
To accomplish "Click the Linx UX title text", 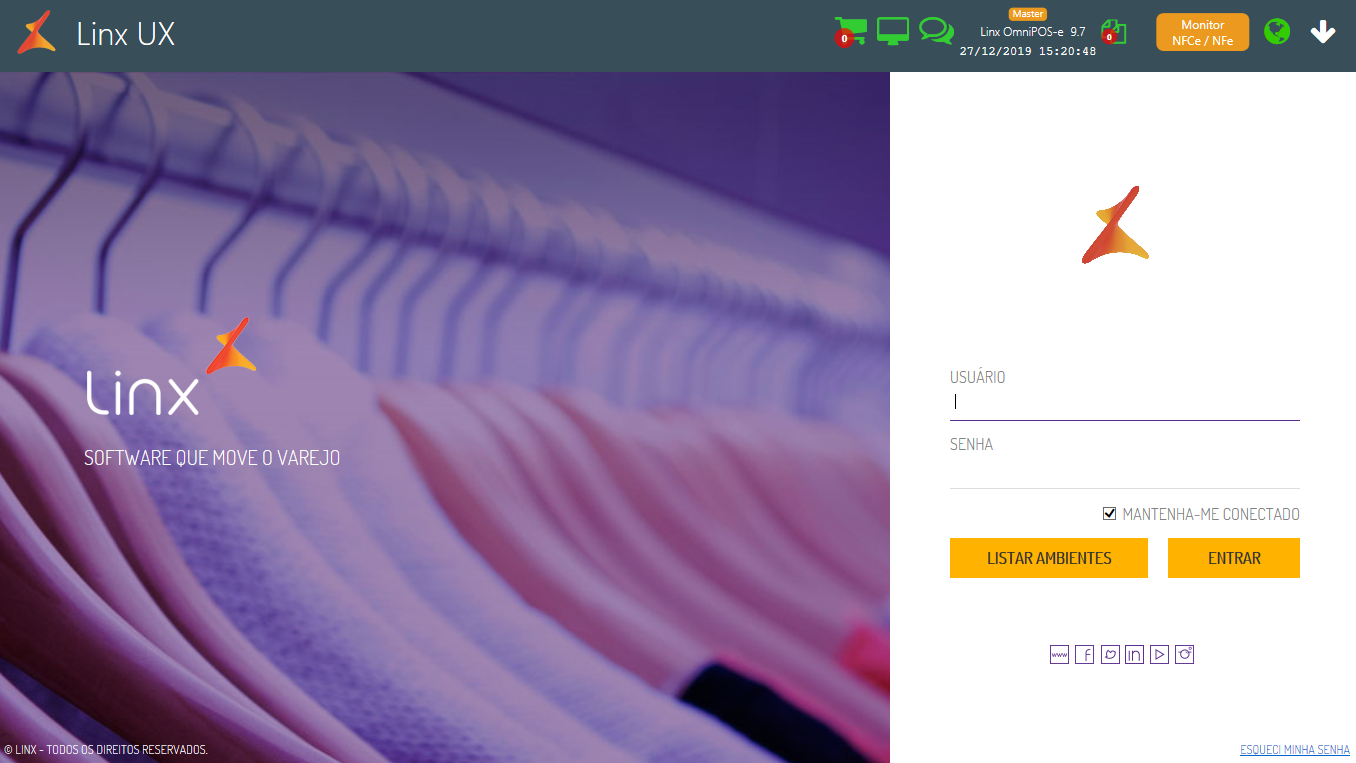I will (126, 34).
